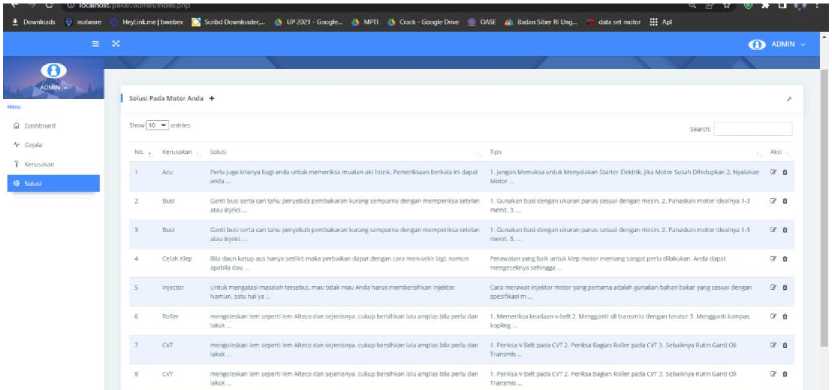Open the ADMIN user dropdown in header
This screenshot has width=832, height=390.
[777, 45]
